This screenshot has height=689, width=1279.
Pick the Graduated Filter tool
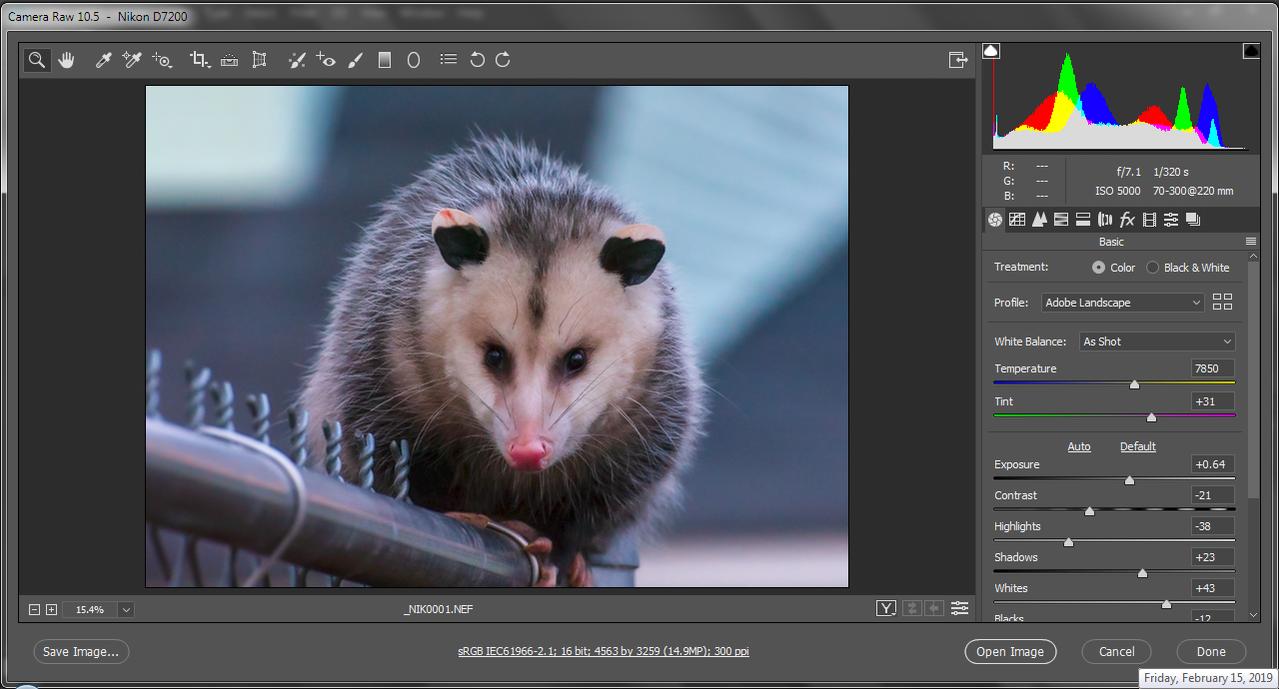click(384, 60)
